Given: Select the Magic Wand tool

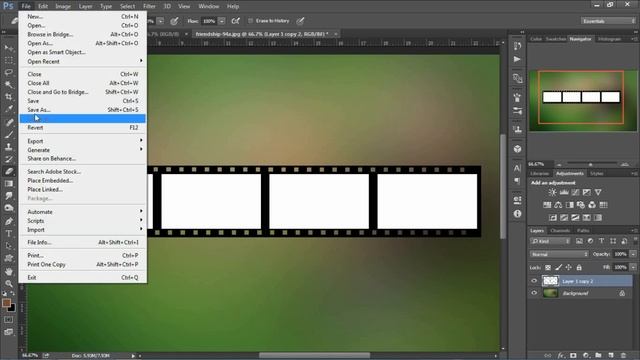Looking at the screenshot, I should tap(9, 85).
